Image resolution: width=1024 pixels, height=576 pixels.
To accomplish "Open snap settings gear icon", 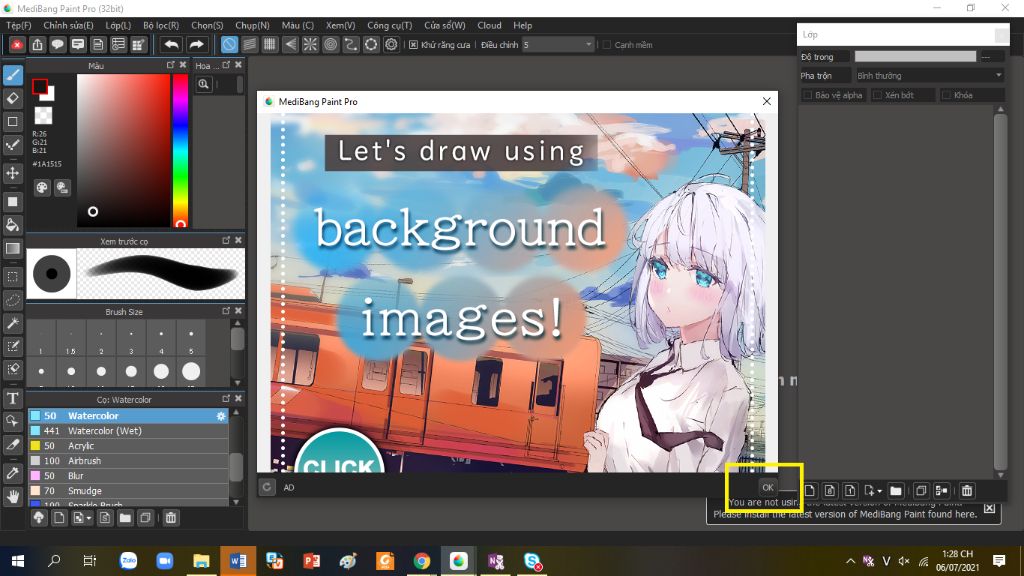I will click(x=391, y=44).
